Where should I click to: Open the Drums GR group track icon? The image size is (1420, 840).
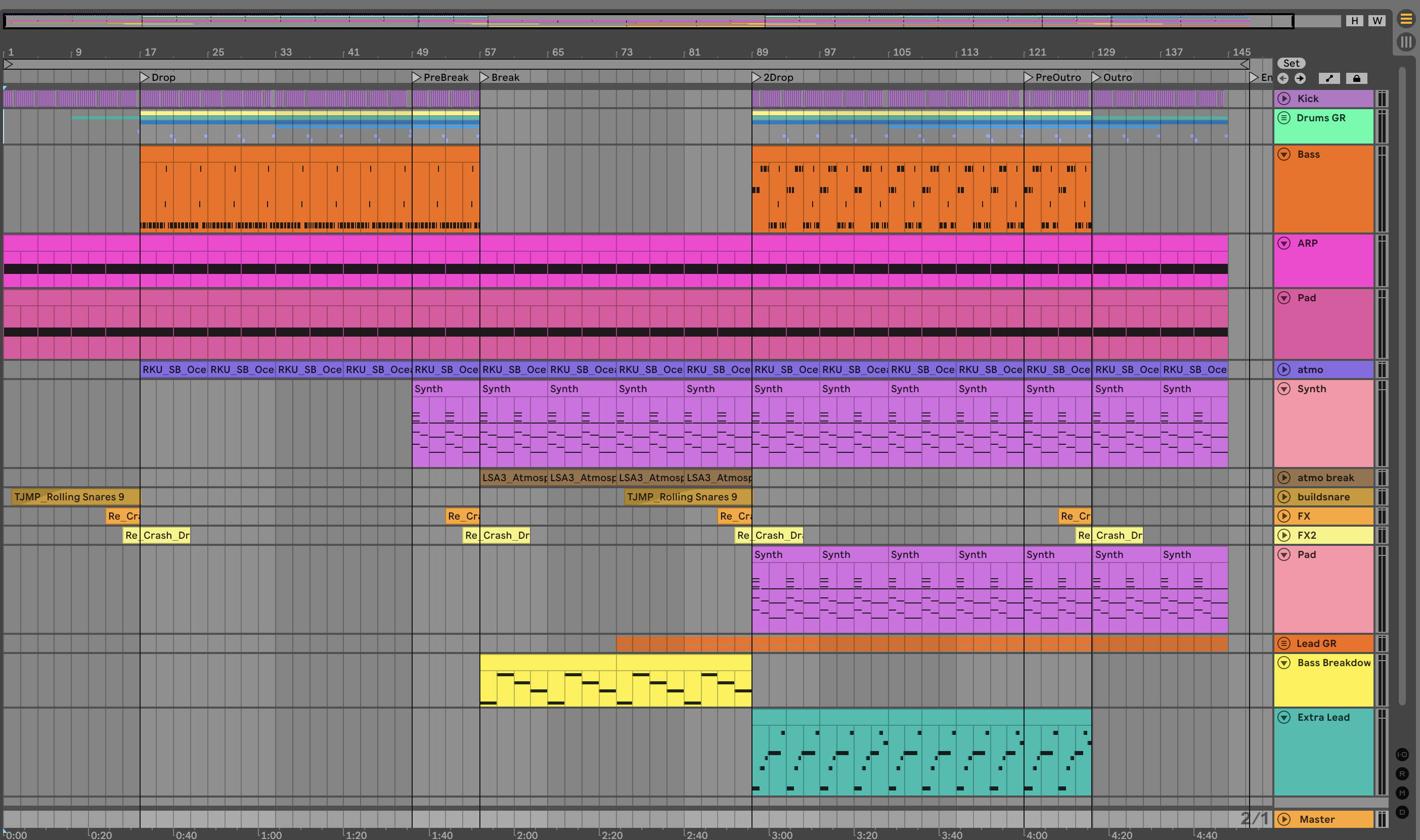[x=1284, y=118]
